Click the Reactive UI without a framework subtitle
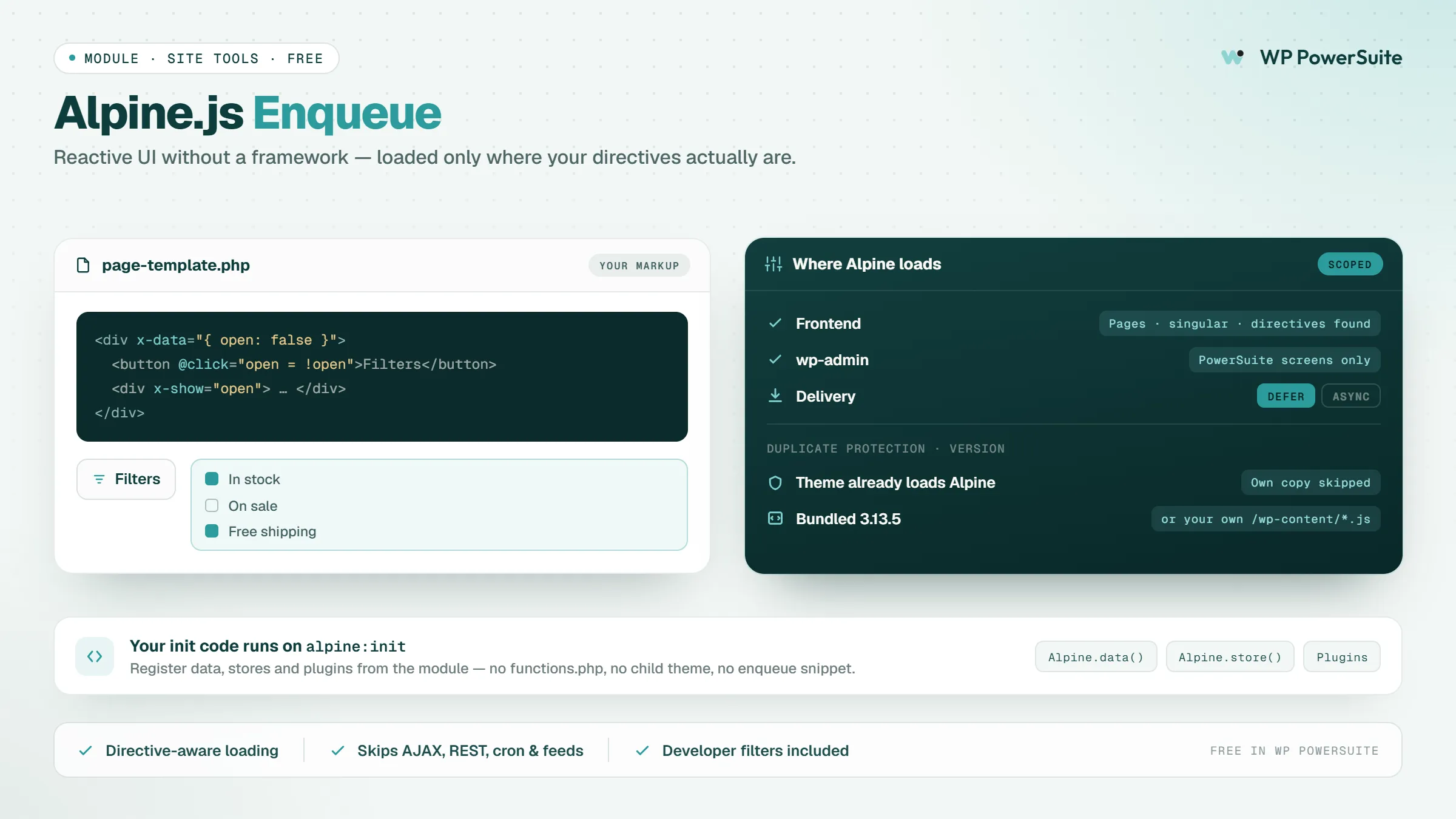The image size is (1456, 819). pos(425,157)
